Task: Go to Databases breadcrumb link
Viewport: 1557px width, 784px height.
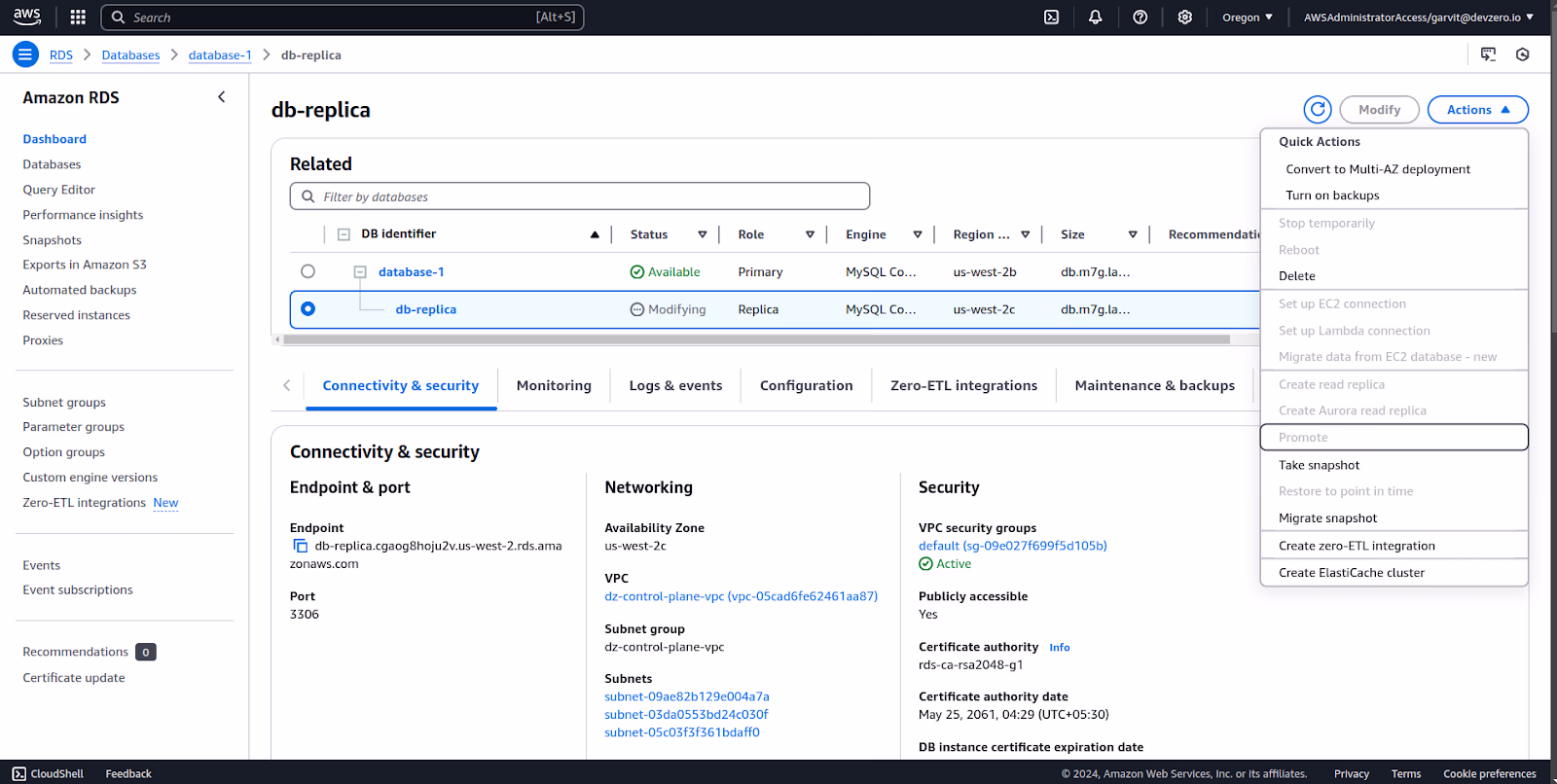Action: 130,55
